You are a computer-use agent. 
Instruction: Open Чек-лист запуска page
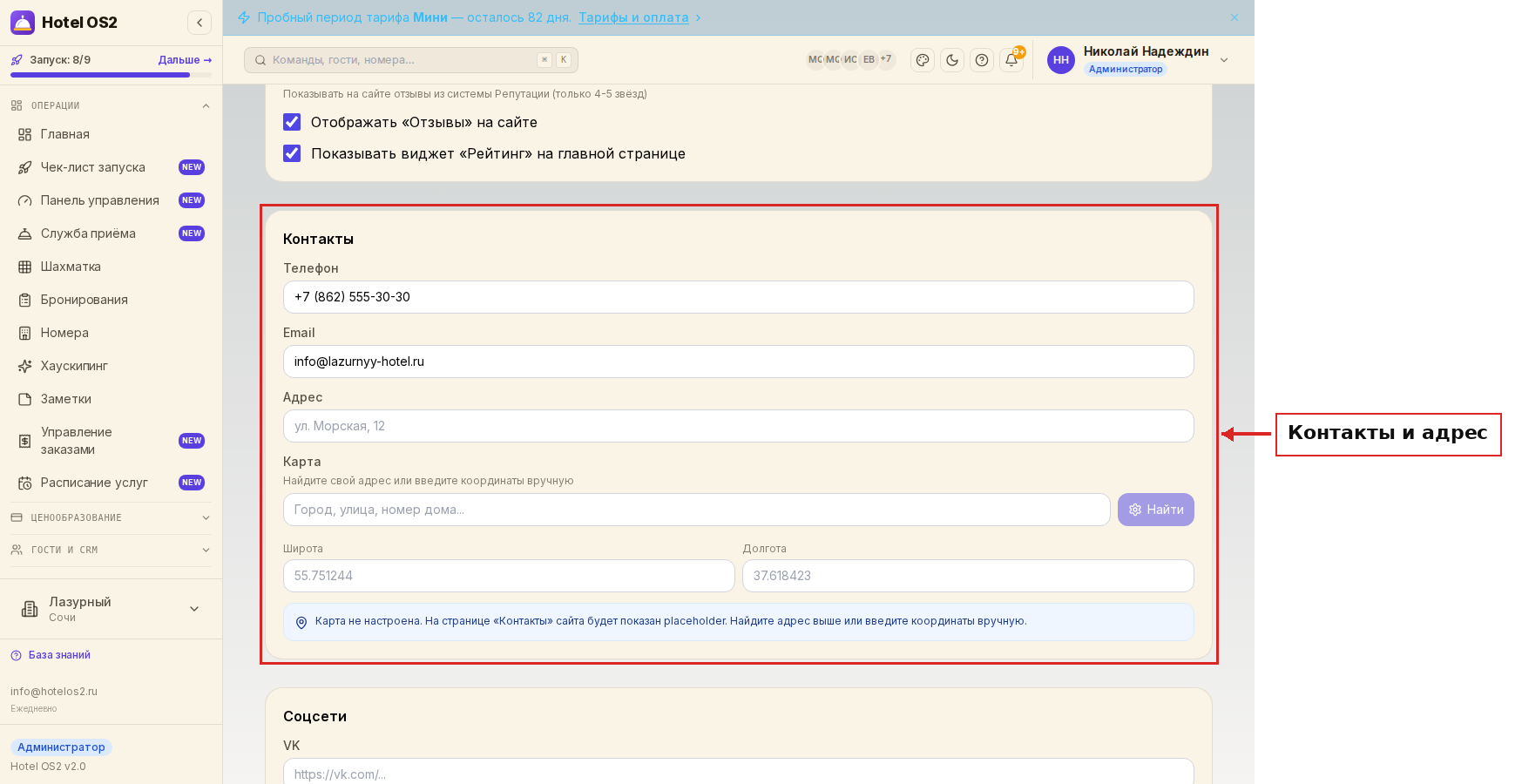click(x=112, y=167)
